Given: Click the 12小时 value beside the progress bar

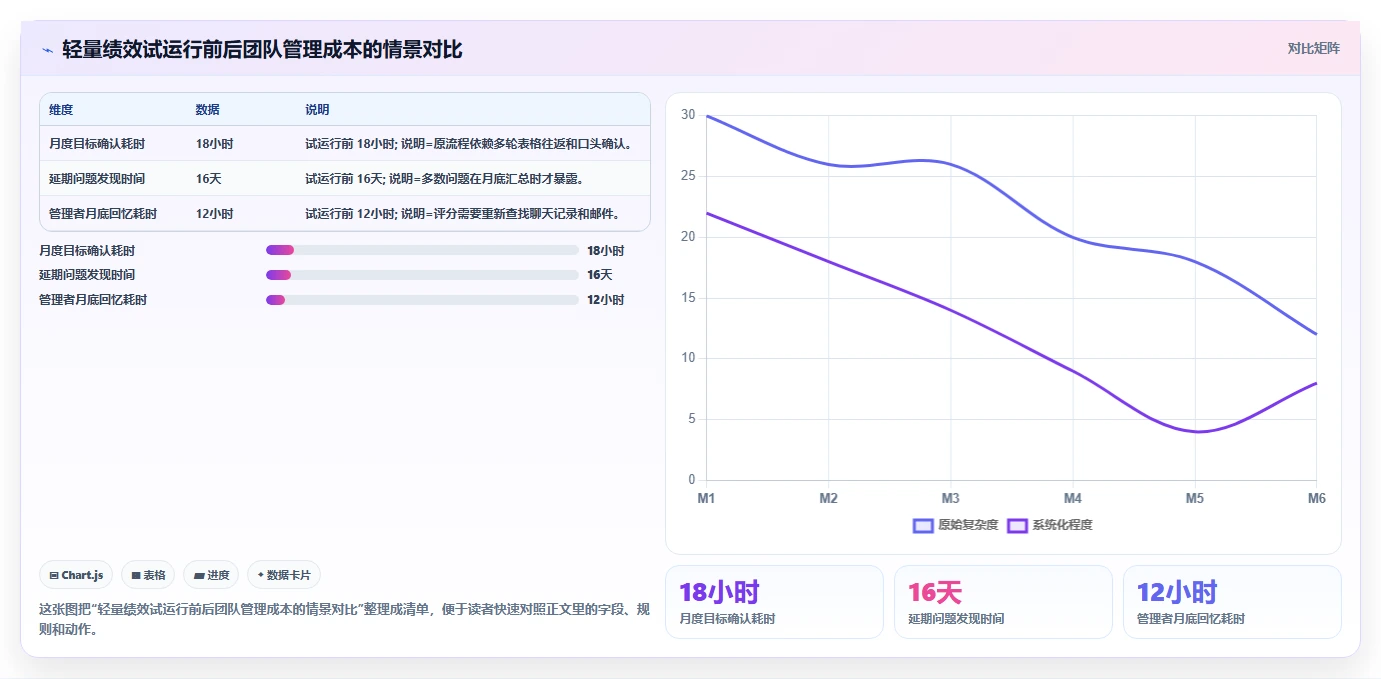Looking at the screenshot, I should pyautogui.click(x=605, y=300).
